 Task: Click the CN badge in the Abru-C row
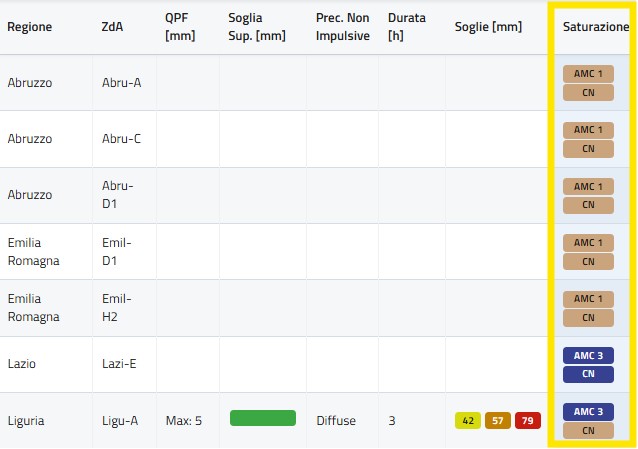(588, 148)
